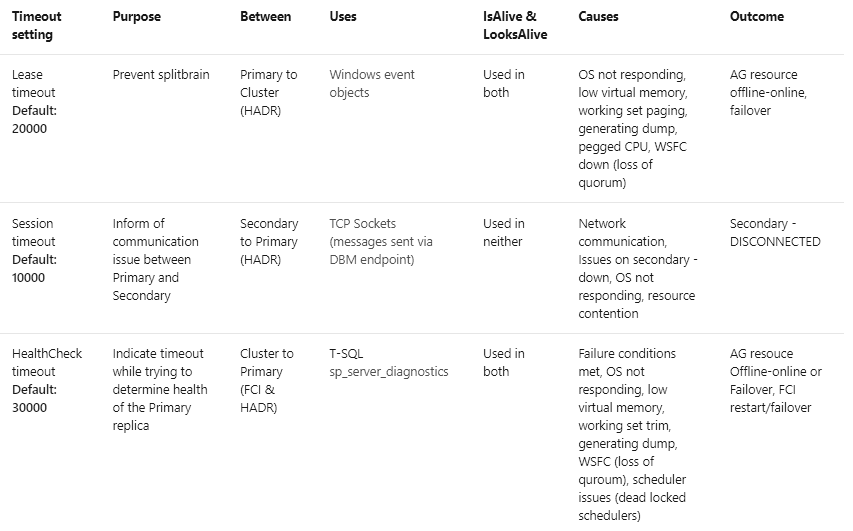The width and height of the screenshot is (853, 531).
Task: Select 'AG resource offline-online, failover' cell
Action: [768, 92]
